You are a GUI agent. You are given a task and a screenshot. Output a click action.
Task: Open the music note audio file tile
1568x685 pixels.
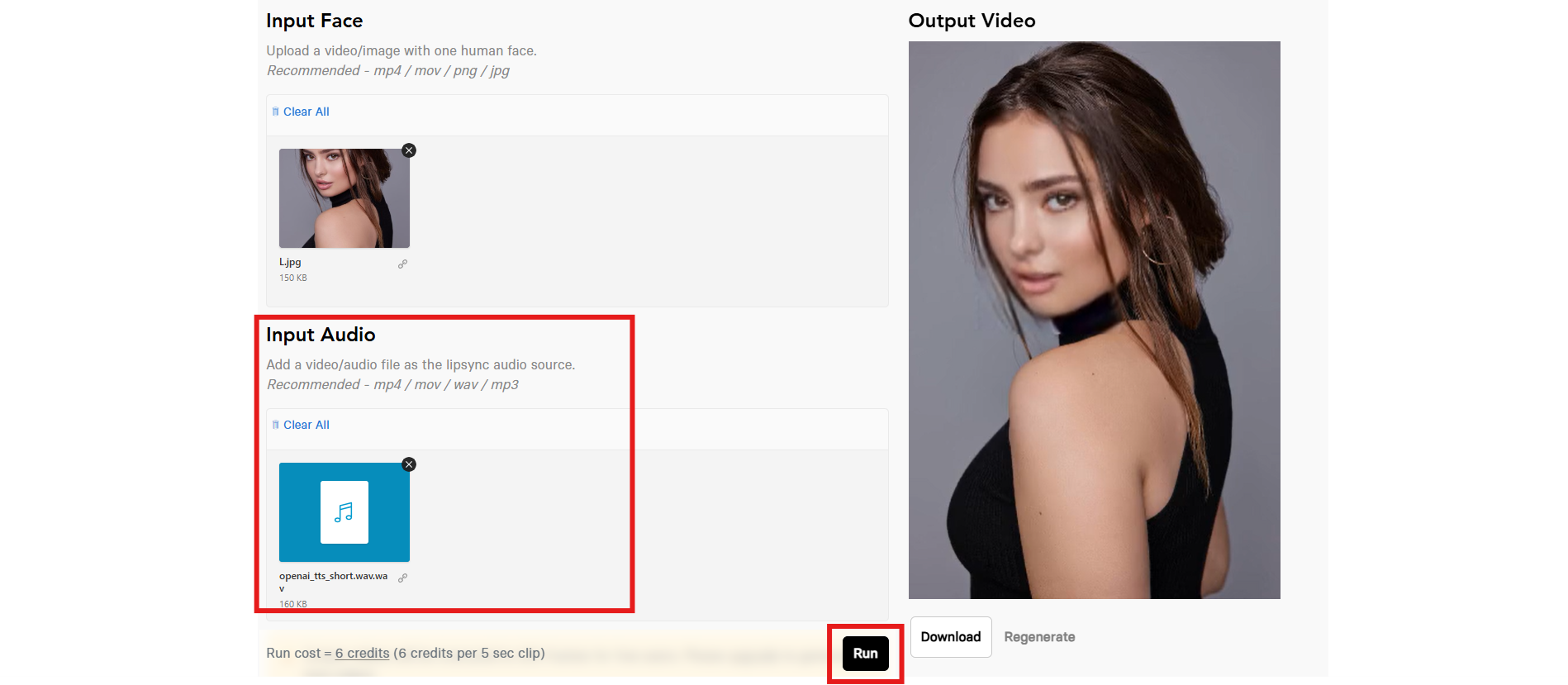coord(344,512)
